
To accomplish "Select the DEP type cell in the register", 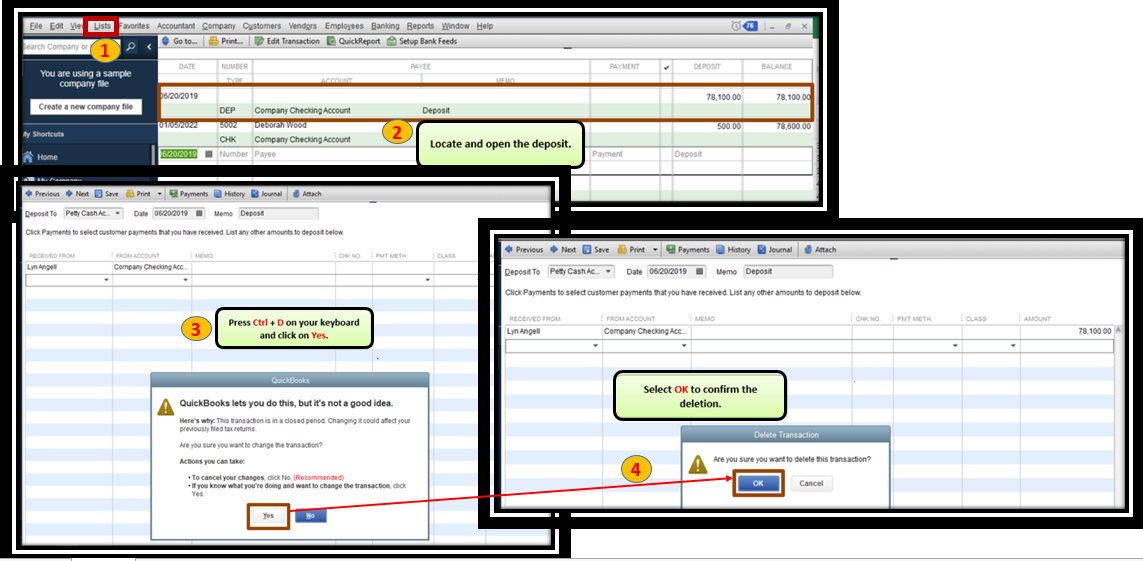I will pos(235,111).
